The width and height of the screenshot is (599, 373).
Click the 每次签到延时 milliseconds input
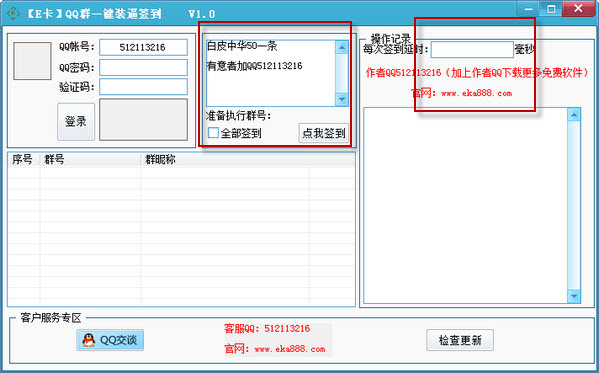pos(472,50)
